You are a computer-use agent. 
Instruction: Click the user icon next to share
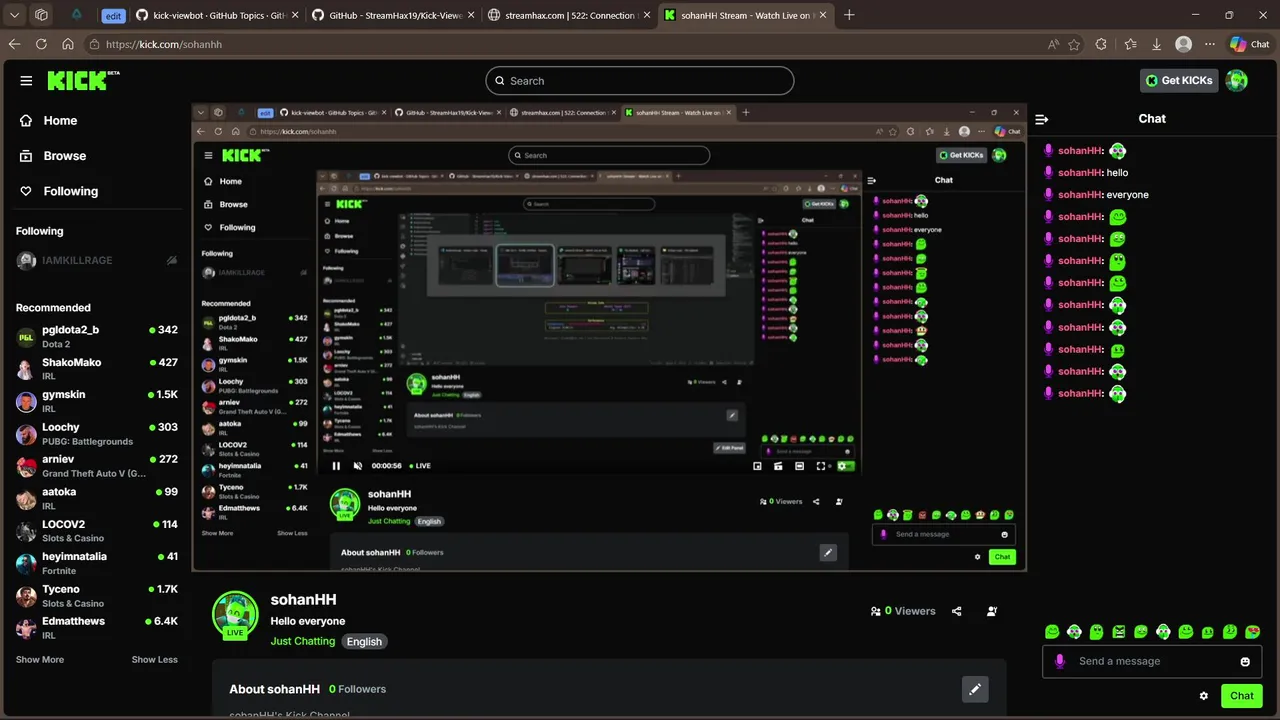coord(992,611)
